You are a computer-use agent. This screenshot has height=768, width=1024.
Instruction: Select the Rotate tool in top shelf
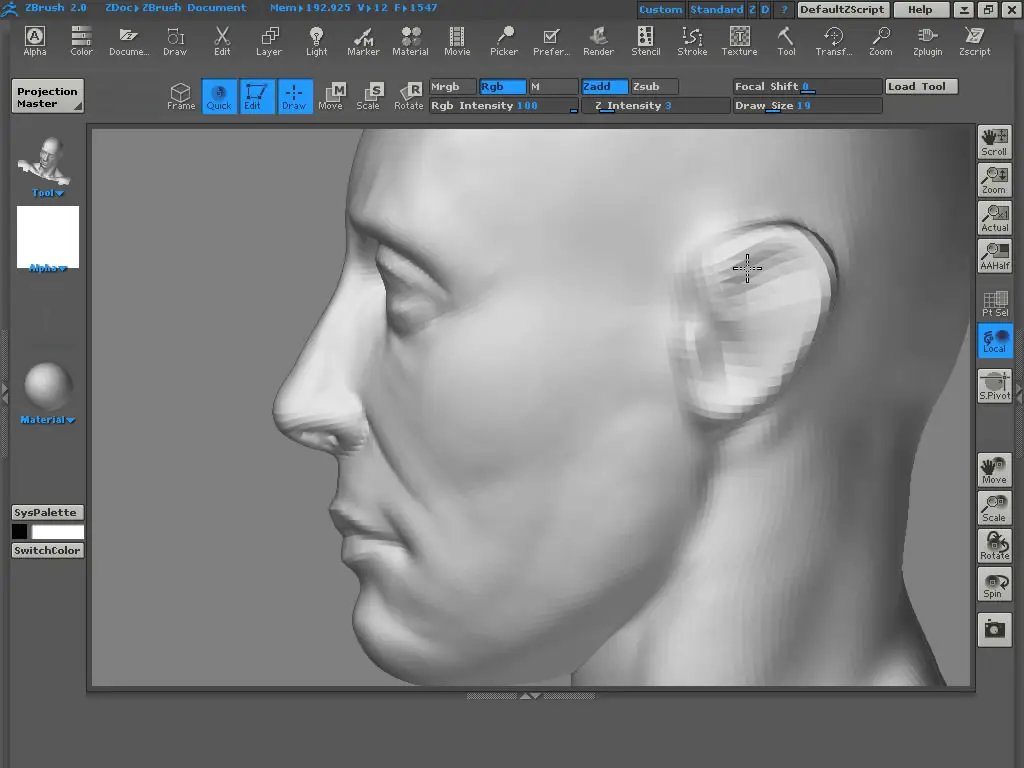tap(408, 96)
